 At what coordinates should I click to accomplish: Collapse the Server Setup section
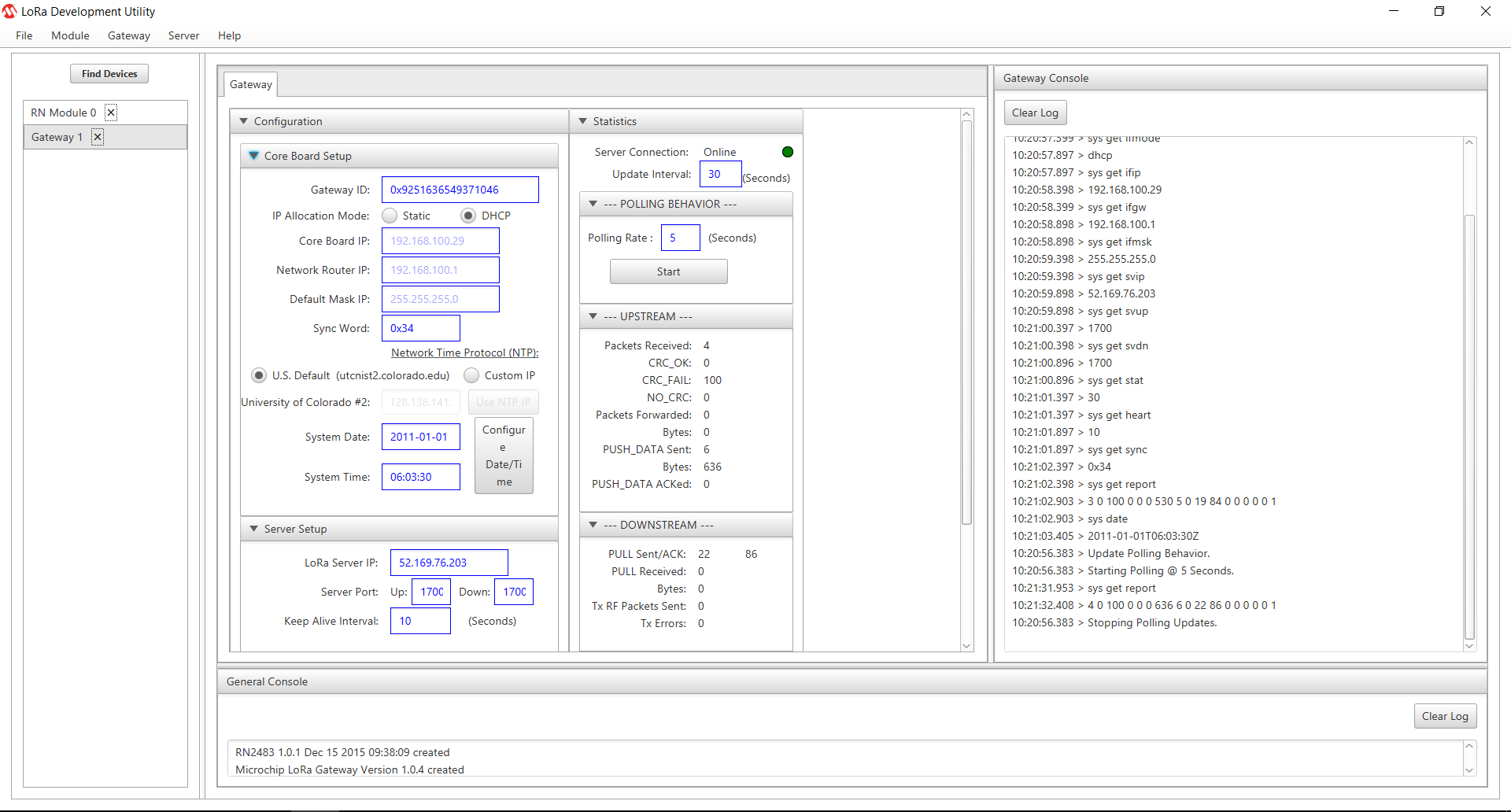(253, 529)
